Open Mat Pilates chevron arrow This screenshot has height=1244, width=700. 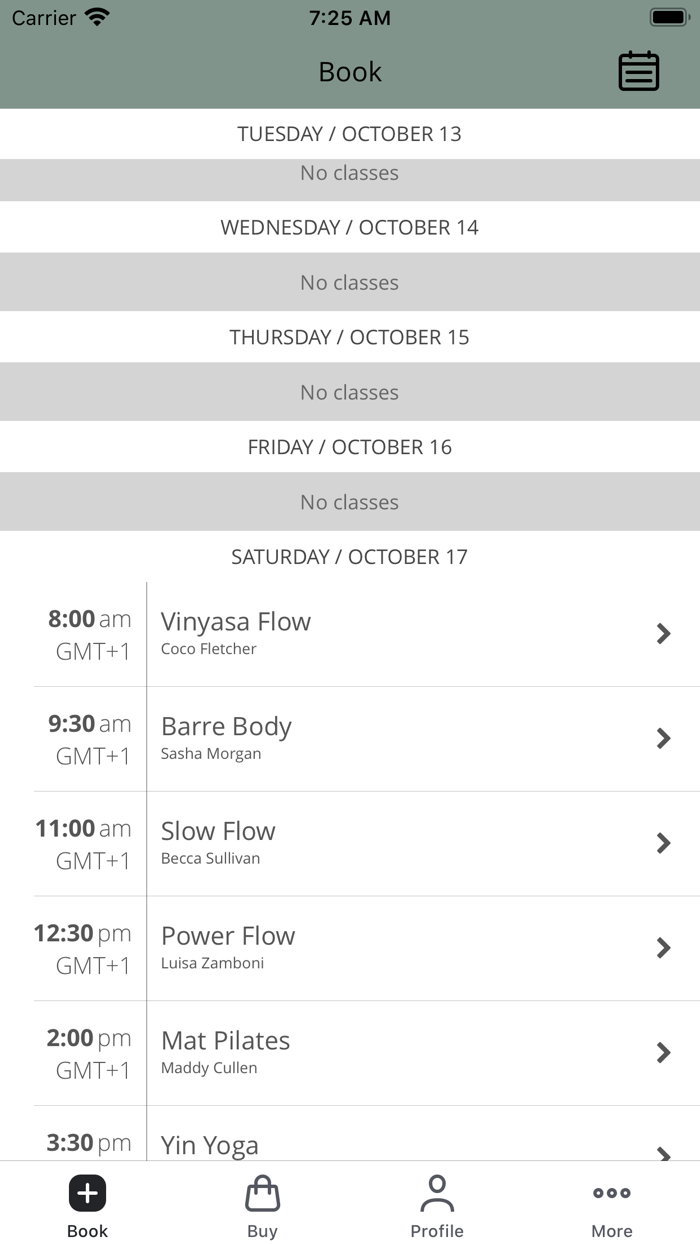(663, 1052)
